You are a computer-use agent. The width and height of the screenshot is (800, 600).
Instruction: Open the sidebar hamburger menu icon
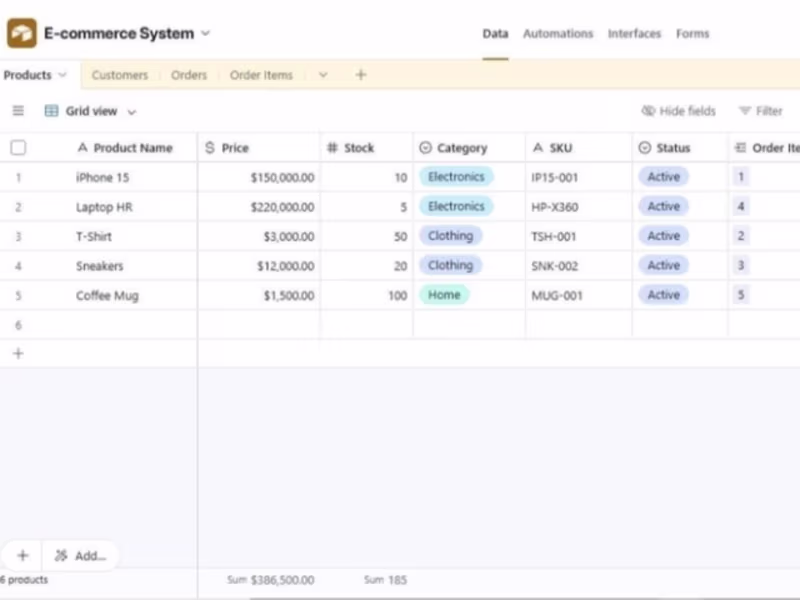pyautogui.click(x=18, y=111)
